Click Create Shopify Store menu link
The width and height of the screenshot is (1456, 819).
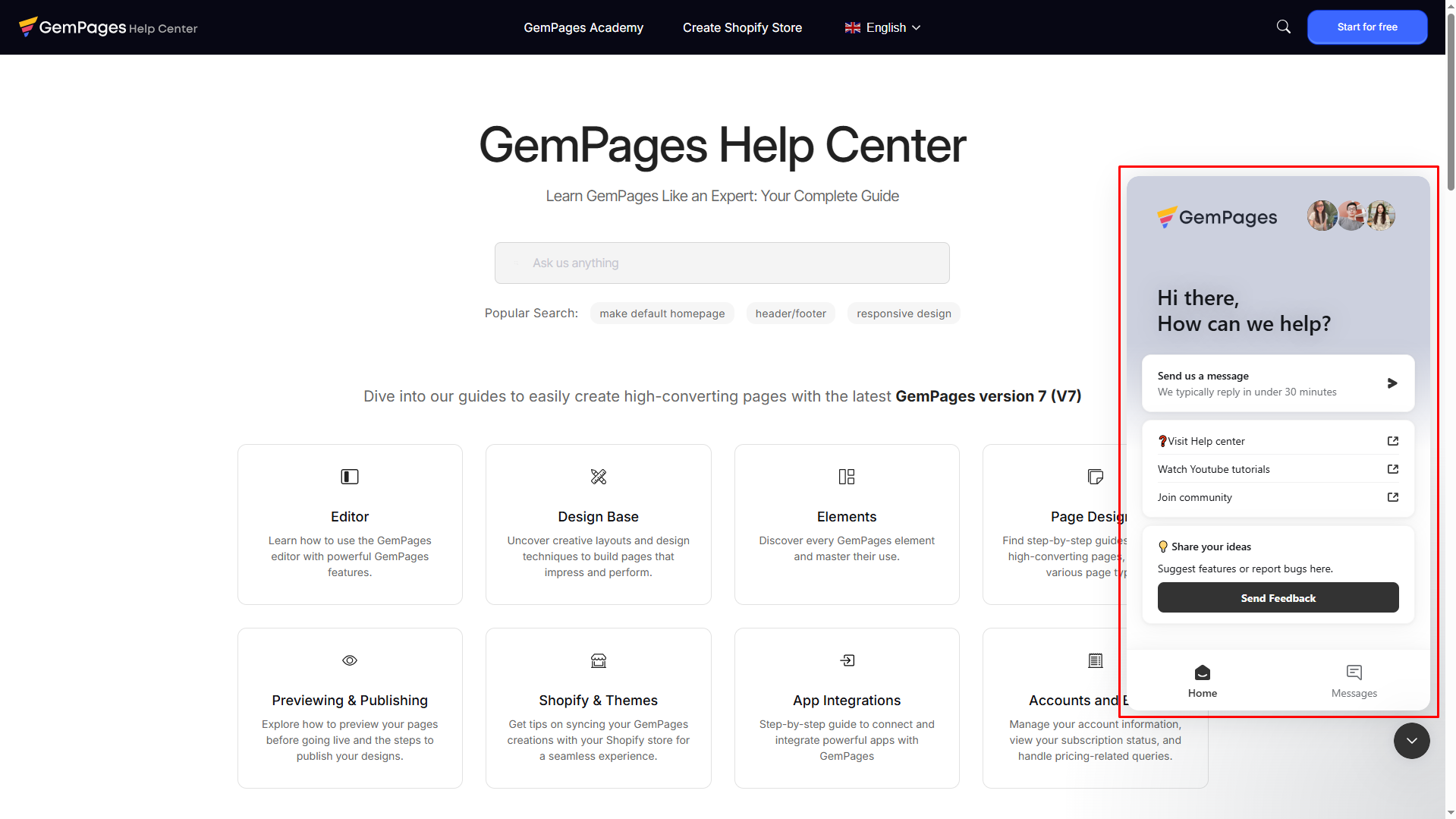(x=742, y=27)
